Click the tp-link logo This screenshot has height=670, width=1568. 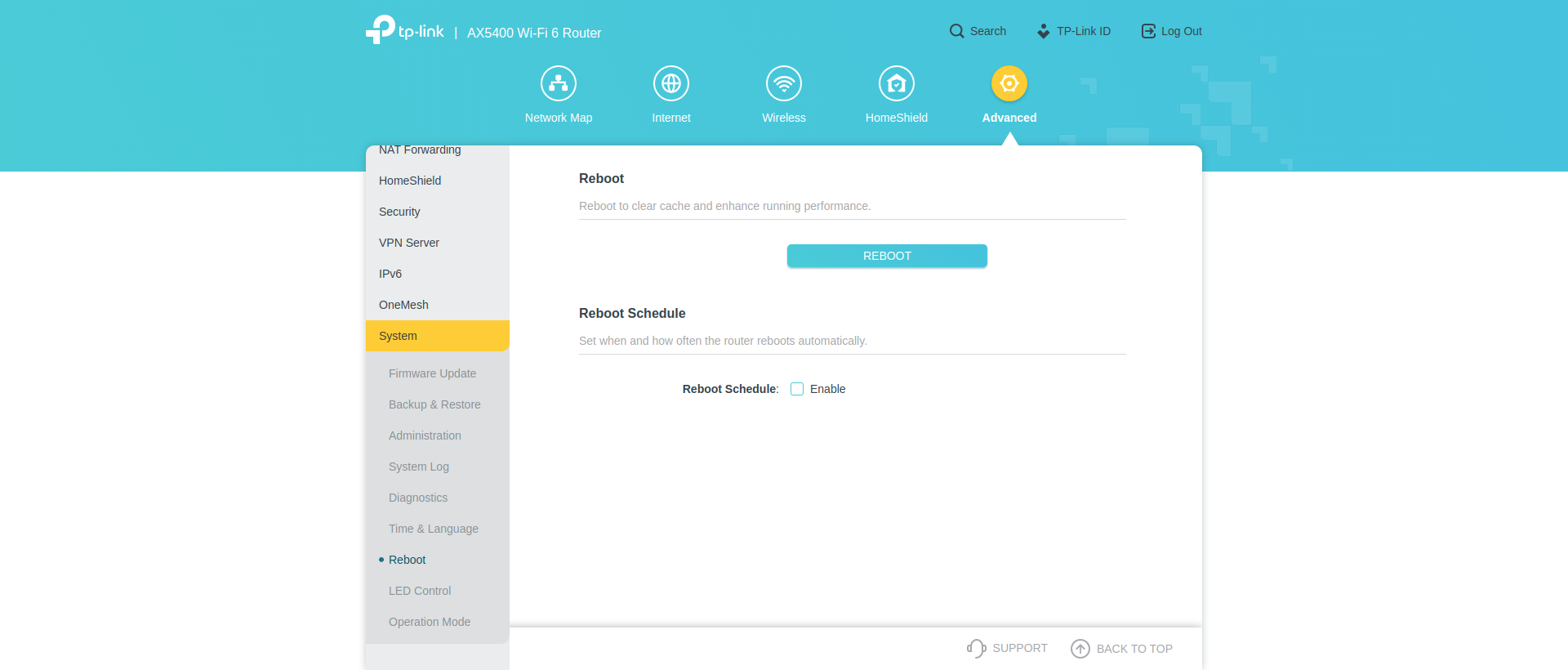coord(405,30)
